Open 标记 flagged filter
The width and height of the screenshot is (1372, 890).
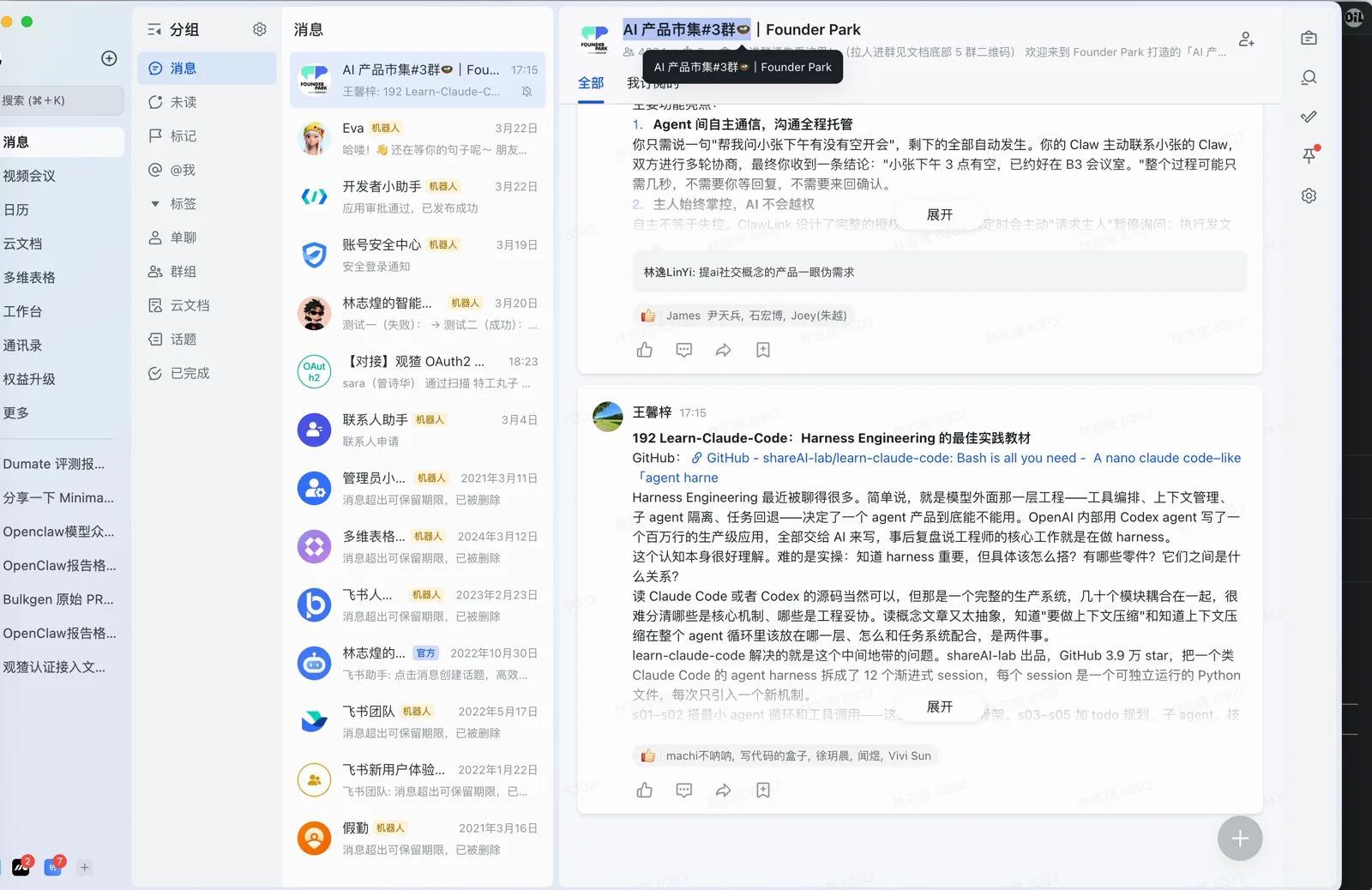coord(207,135)
